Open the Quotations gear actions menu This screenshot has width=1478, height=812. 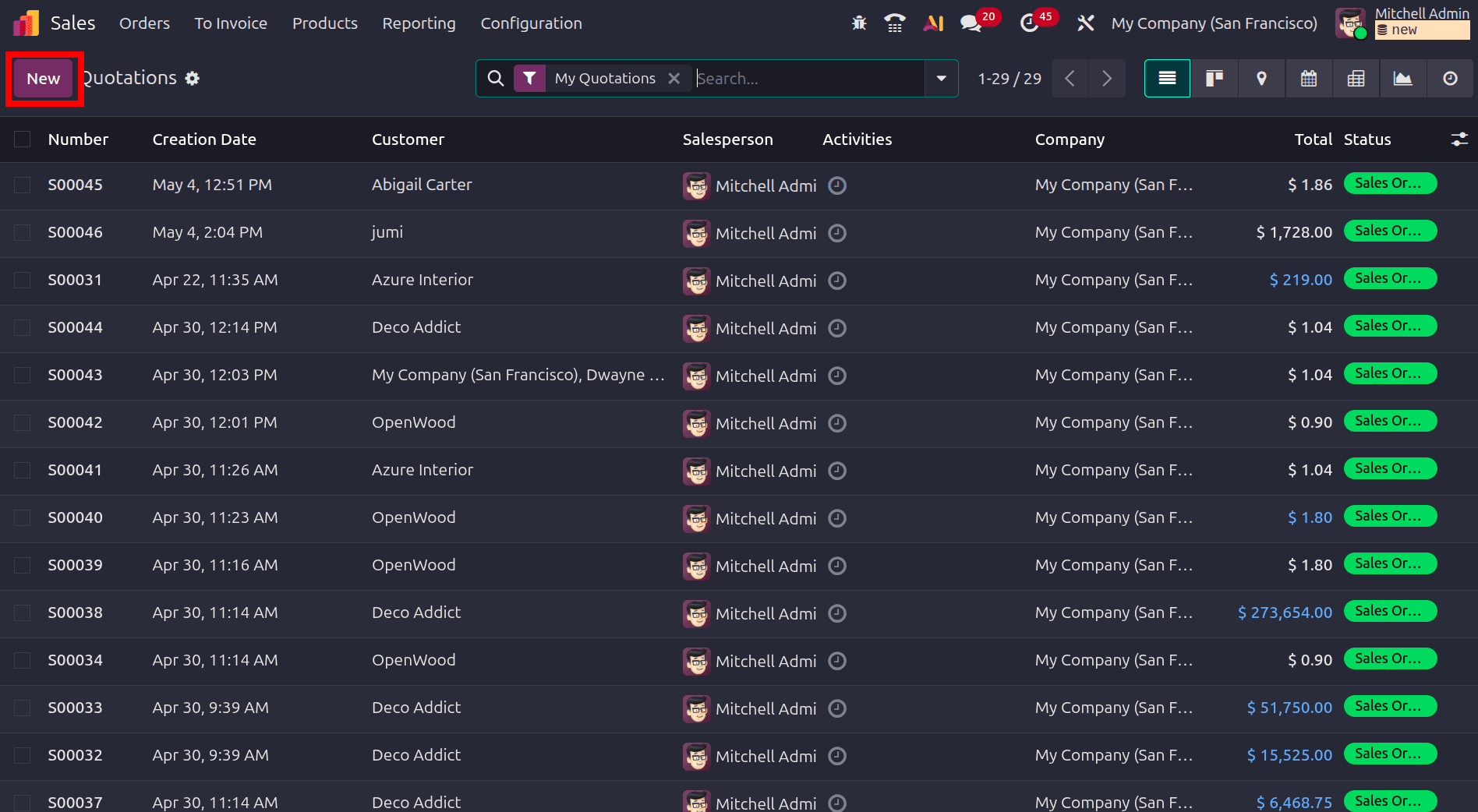pyautogui.click(x=192, y=78)
